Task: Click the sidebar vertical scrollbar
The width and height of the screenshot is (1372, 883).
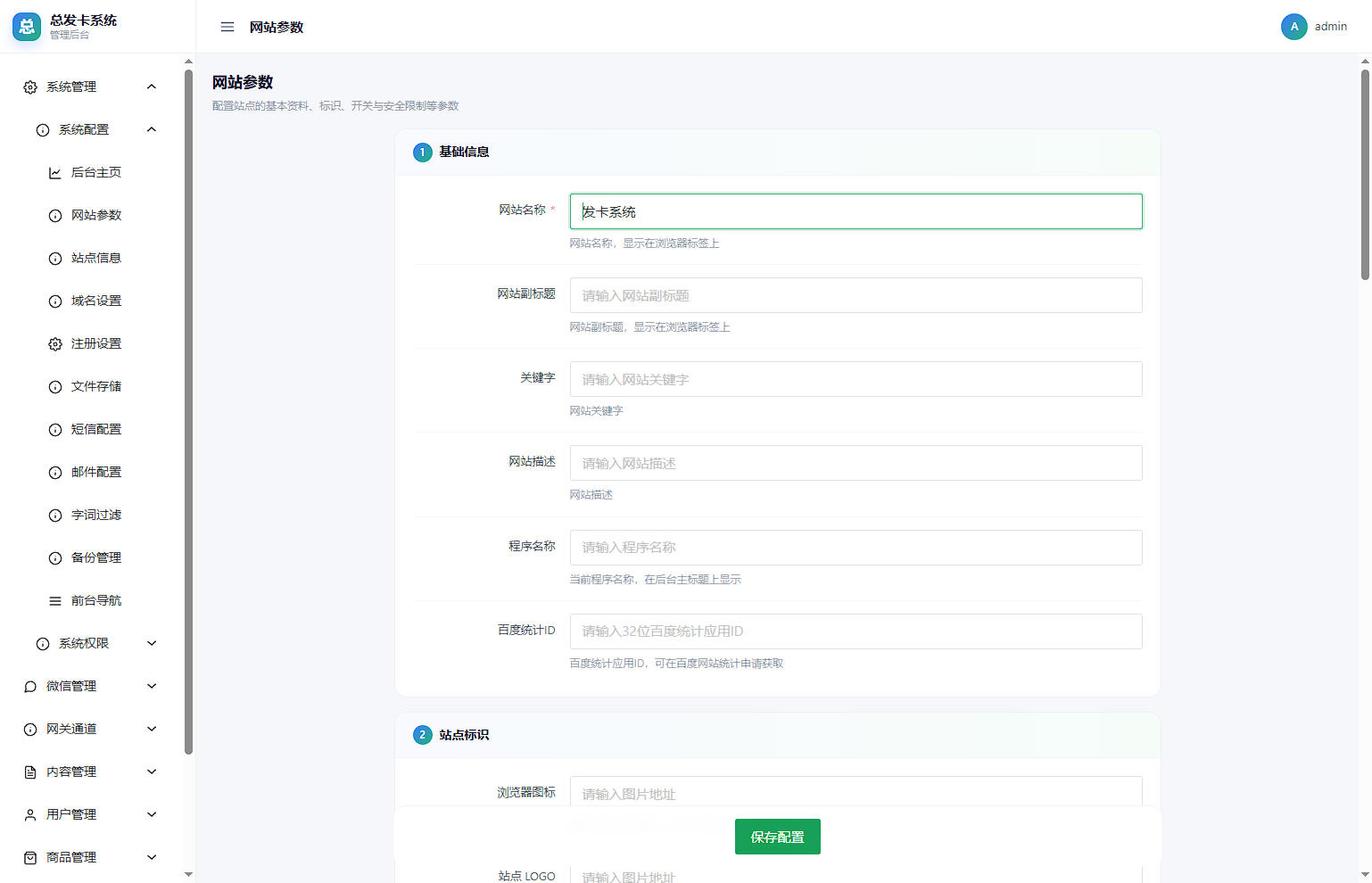Action: 188,412
